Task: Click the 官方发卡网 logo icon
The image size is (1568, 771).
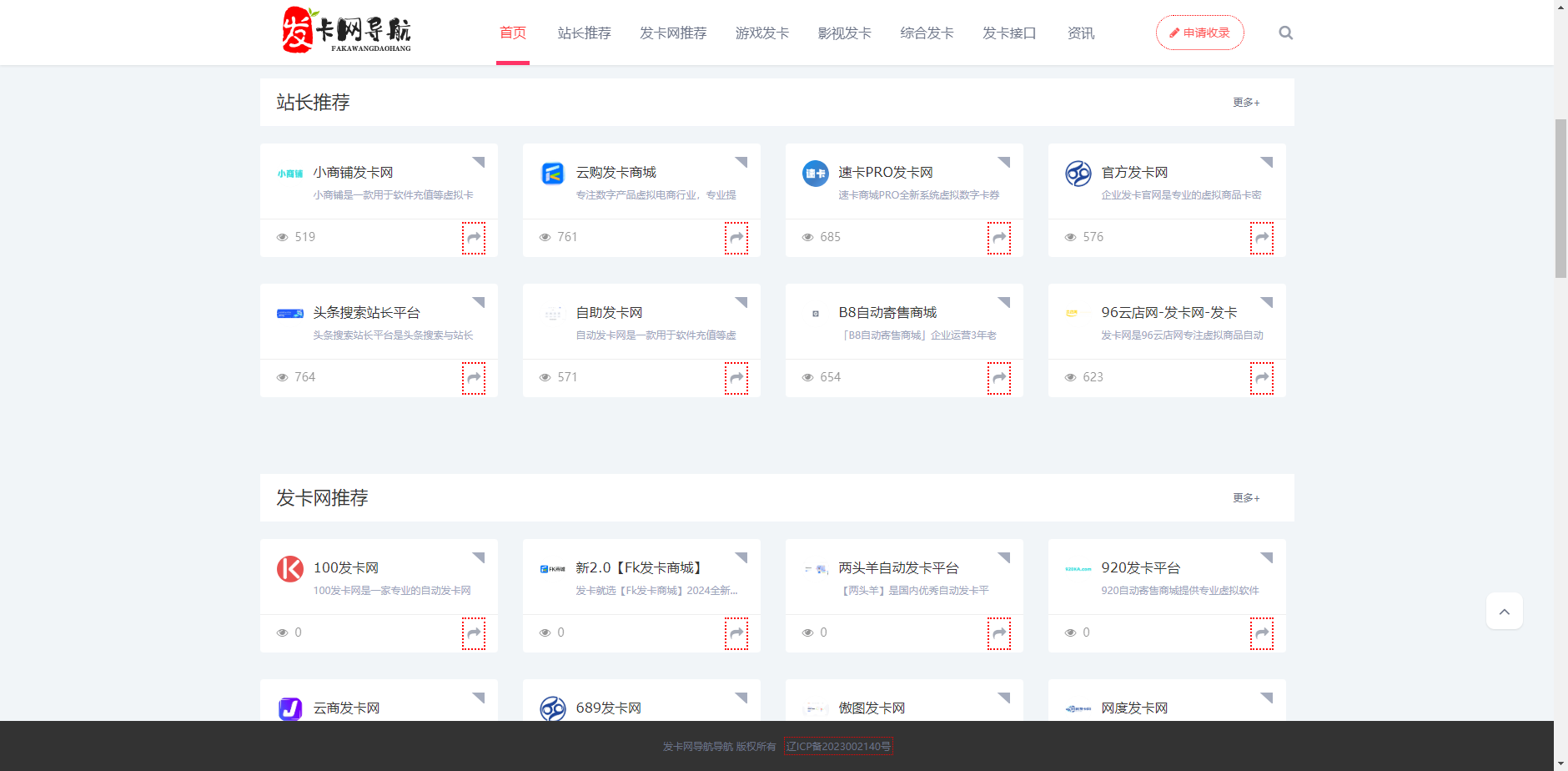Action: pos(1078,174)
